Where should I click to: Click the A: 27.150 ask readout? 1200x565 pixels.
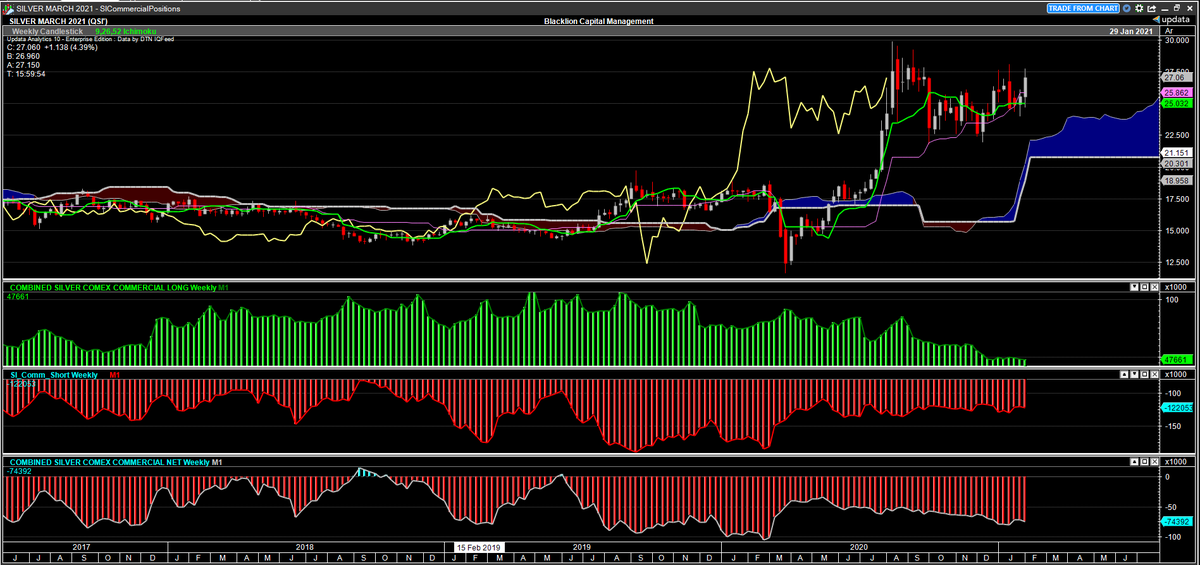tap(21, 65)
